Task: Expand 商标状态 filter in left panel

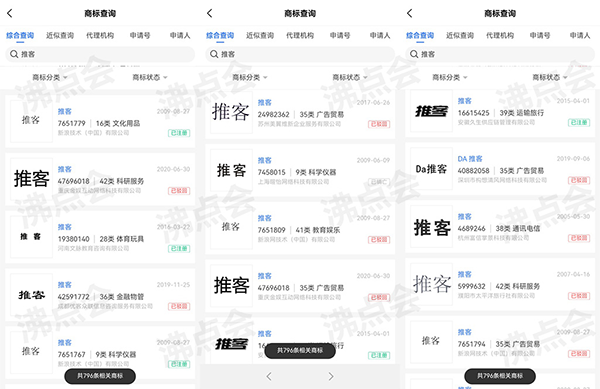Action: pos(150,78)
